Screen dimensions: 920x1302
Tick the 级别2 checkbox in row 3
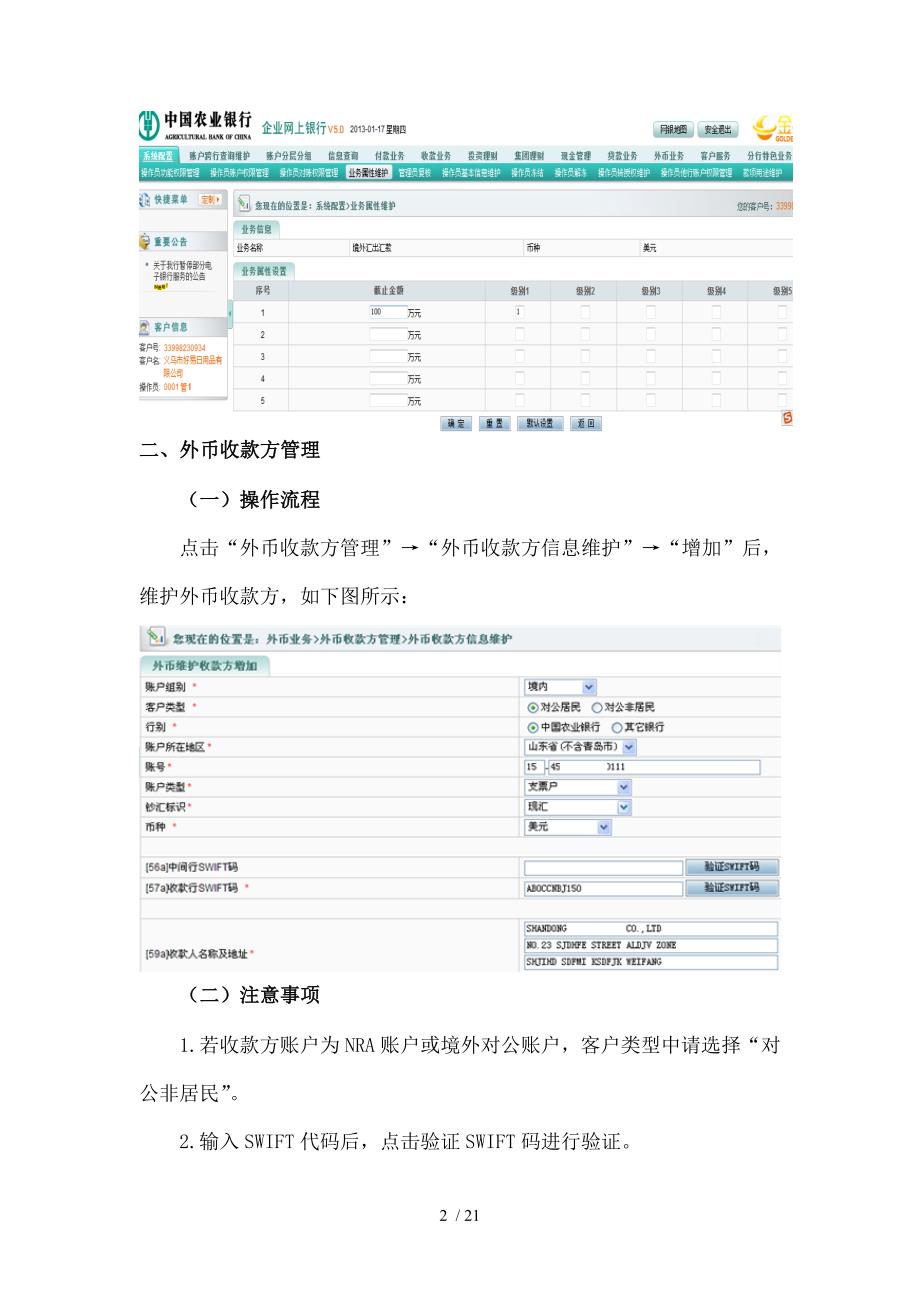point(585,356)
